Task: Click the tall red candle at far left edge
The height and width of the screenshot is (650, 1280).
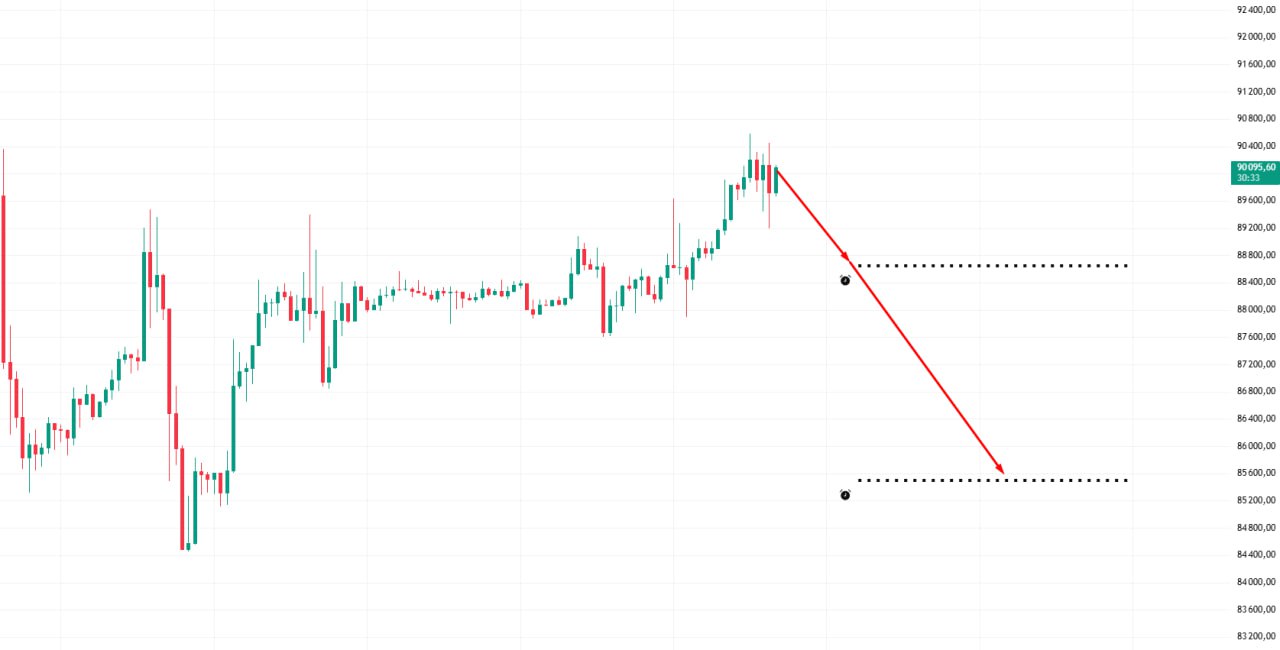Action: point(4,280)
